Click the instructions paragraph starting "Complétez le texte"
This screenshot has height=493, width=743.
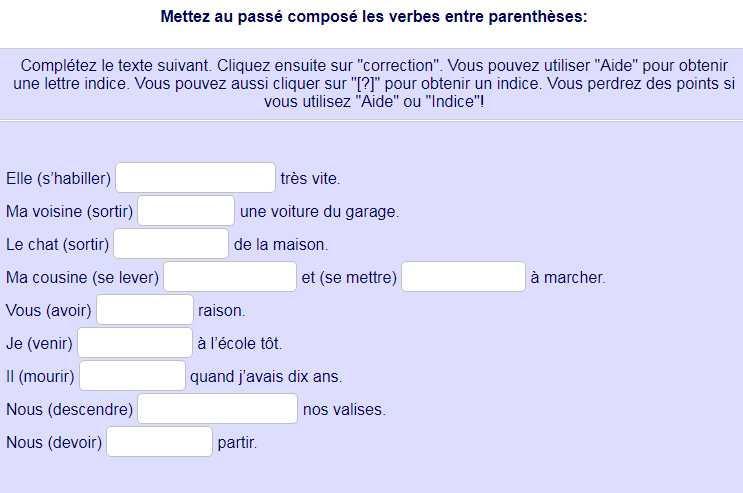[374, 83]
